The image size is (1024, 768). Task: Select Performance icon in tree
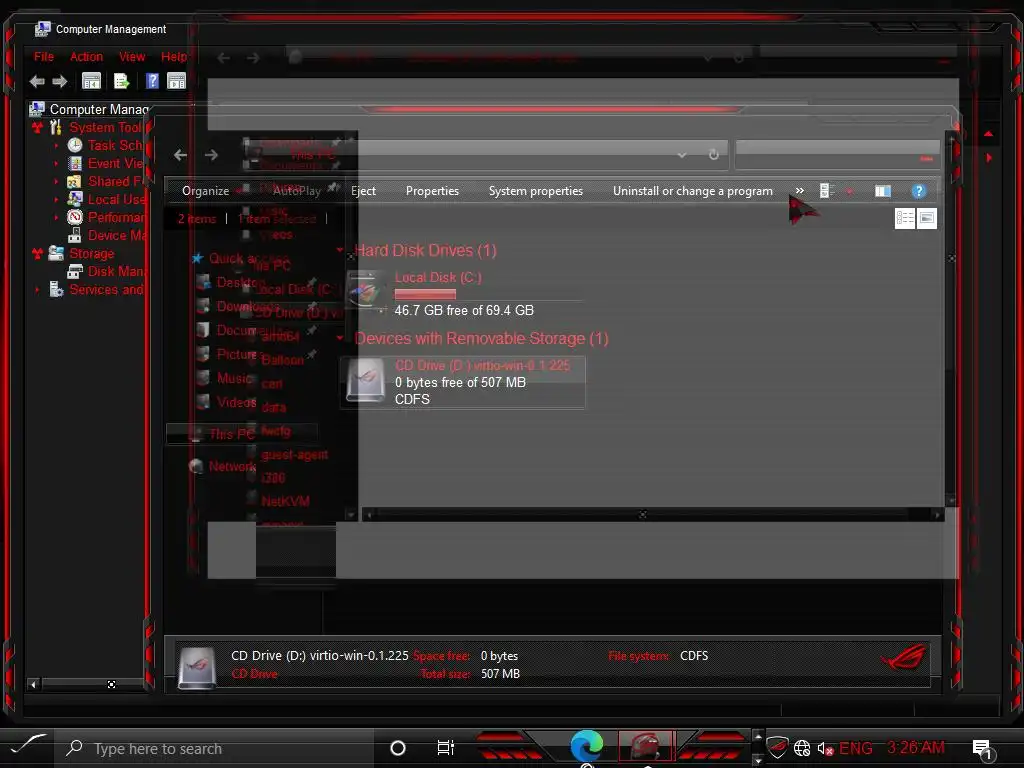[75, 217]
